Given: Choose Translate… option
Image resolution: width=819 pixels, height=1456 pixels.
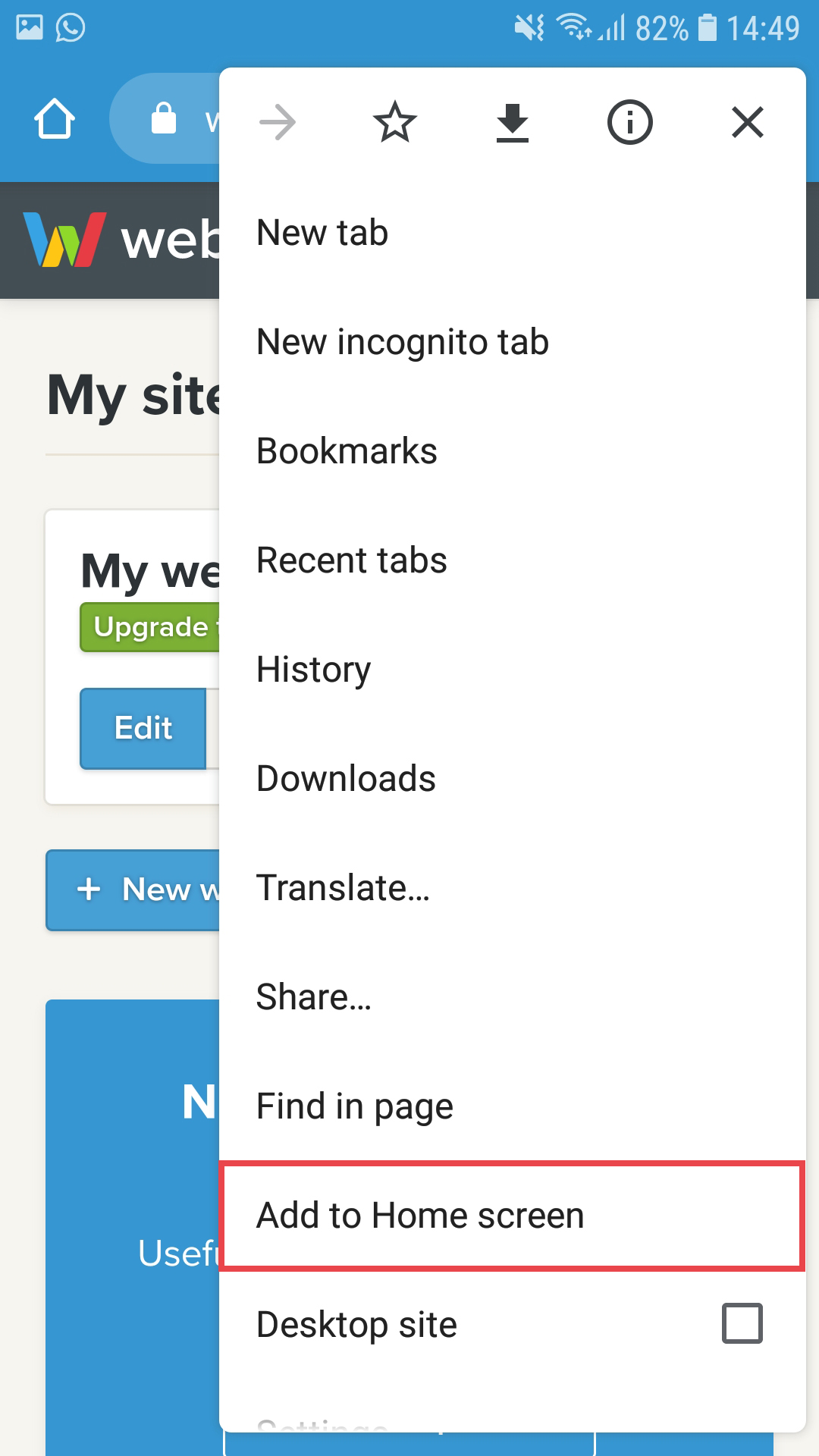Looking at the screenshot, I should pyautogui.click(x=343, y=888).
